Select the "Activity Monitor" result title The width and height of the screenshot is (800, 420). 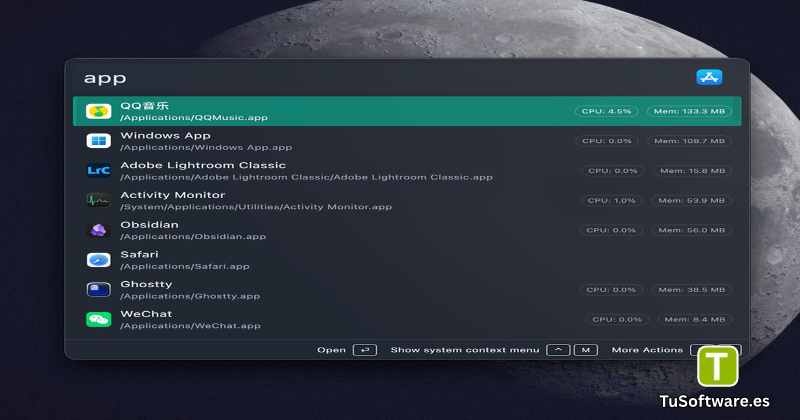(172, 194)
